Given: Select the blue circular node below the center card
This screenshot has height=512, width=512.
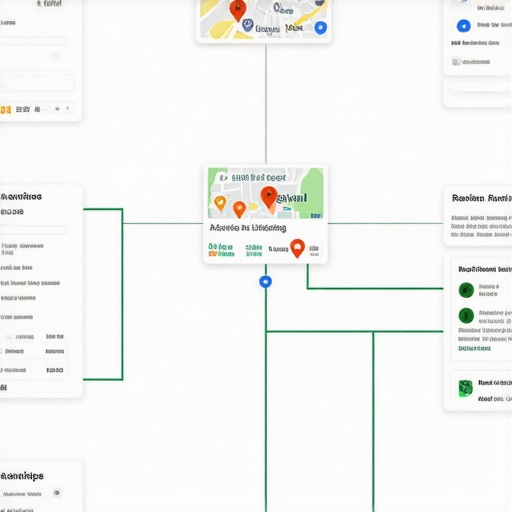Looking at the screenshot, I should click(x=265, y=282).
